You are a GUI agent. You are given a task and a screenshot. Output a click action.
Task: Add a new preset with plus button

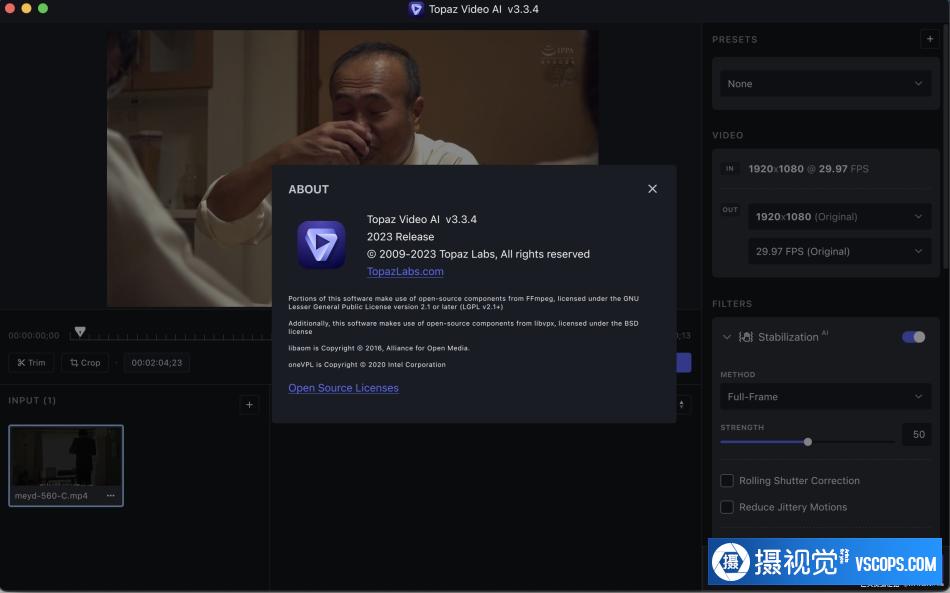click(929, 39)
